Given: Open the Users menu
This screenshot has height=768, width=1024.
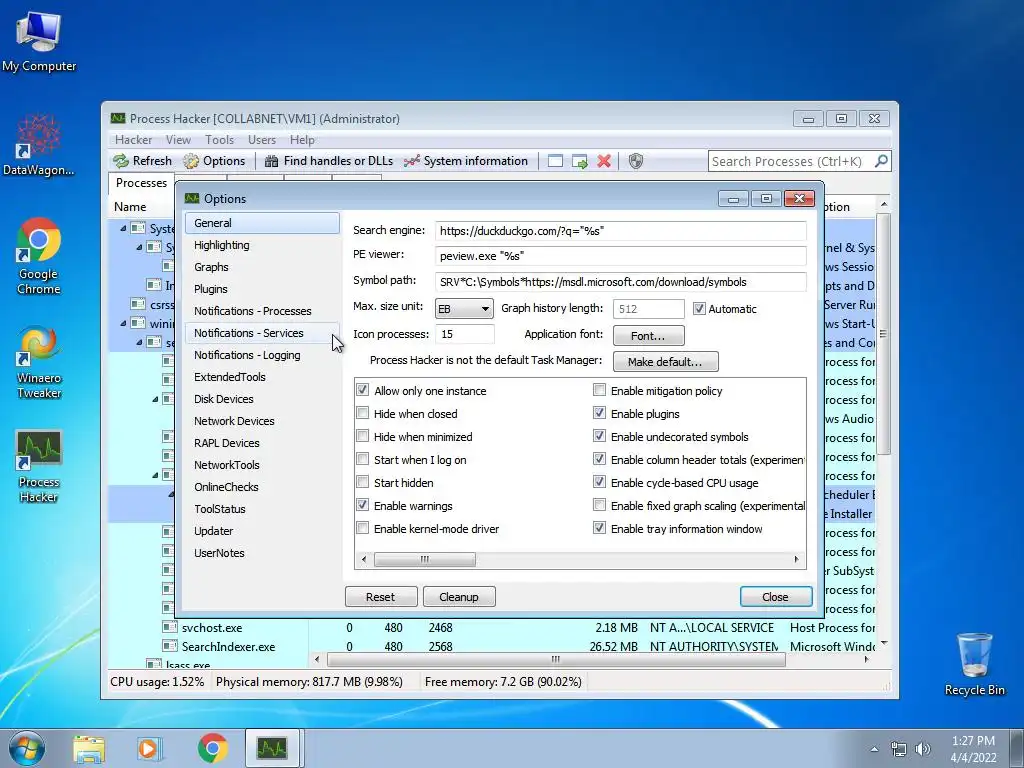Looking at the screenshot, I should coord(262,140).
